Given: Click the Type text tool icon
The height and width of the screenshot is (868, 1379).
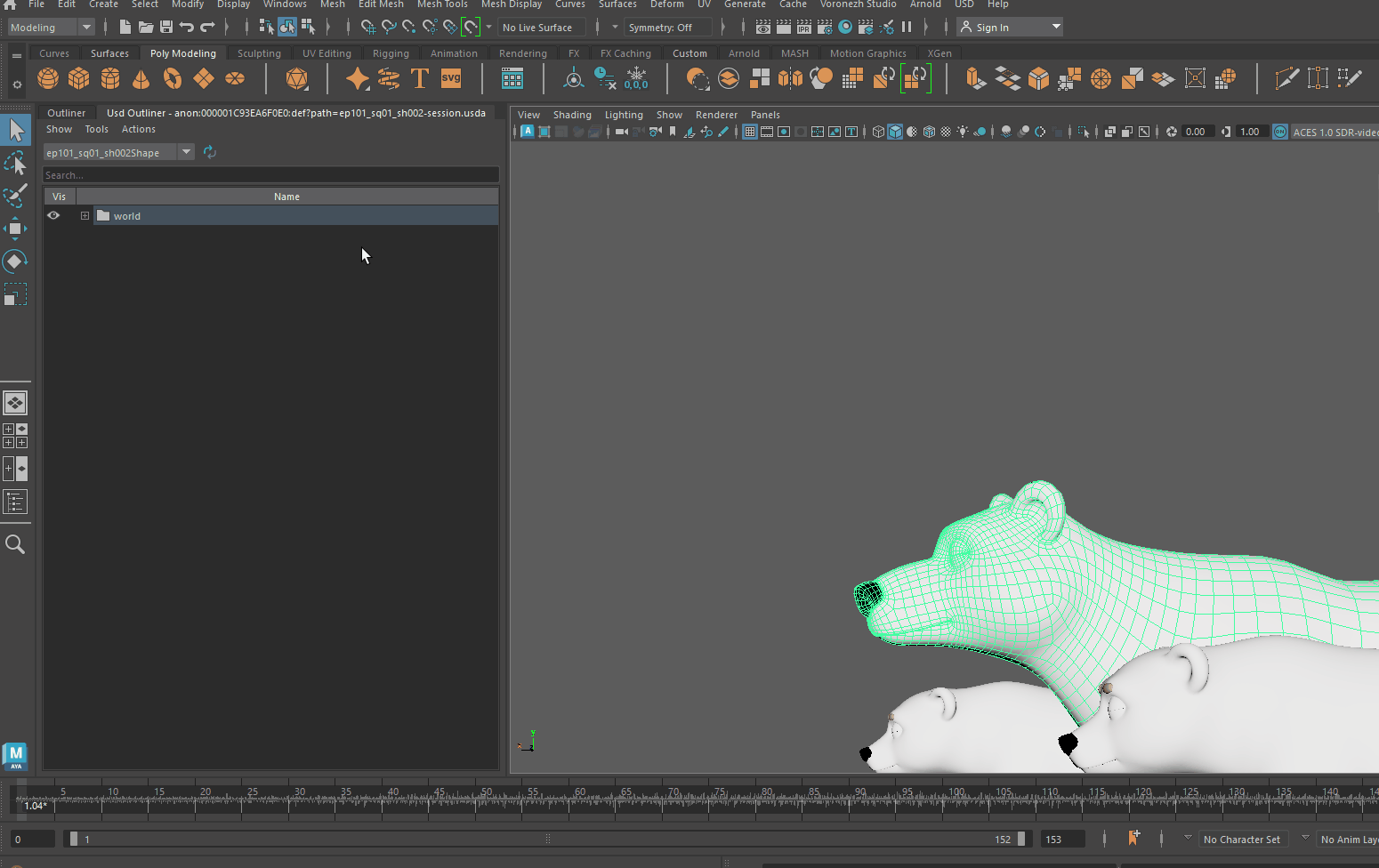Looking at the screenshot, I should click(419, 79).
